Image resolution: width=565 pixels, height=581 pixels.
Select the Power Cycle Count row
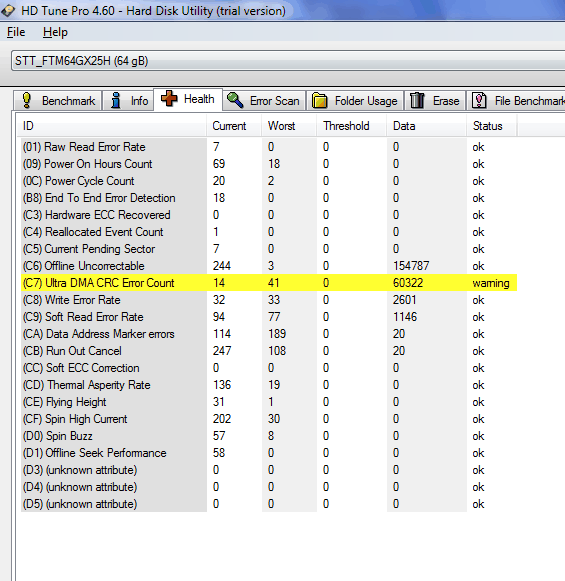coord(269,181)
